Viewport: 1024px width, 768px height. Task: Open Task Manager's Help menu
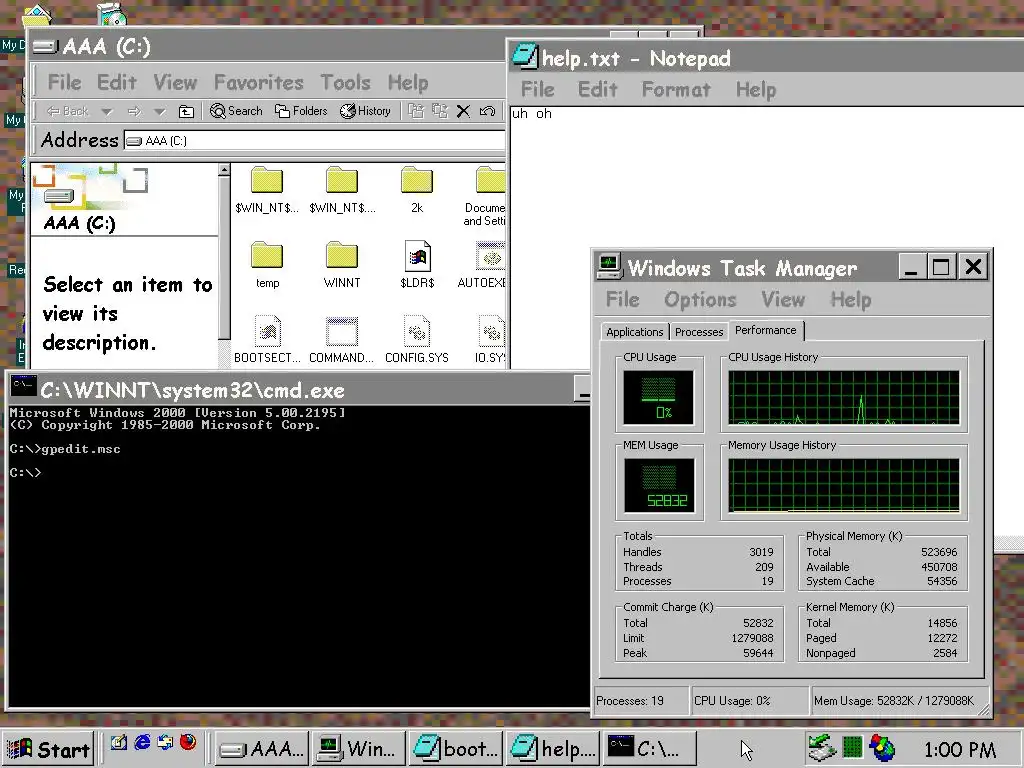pyautogui.click(x=851, y=300)
